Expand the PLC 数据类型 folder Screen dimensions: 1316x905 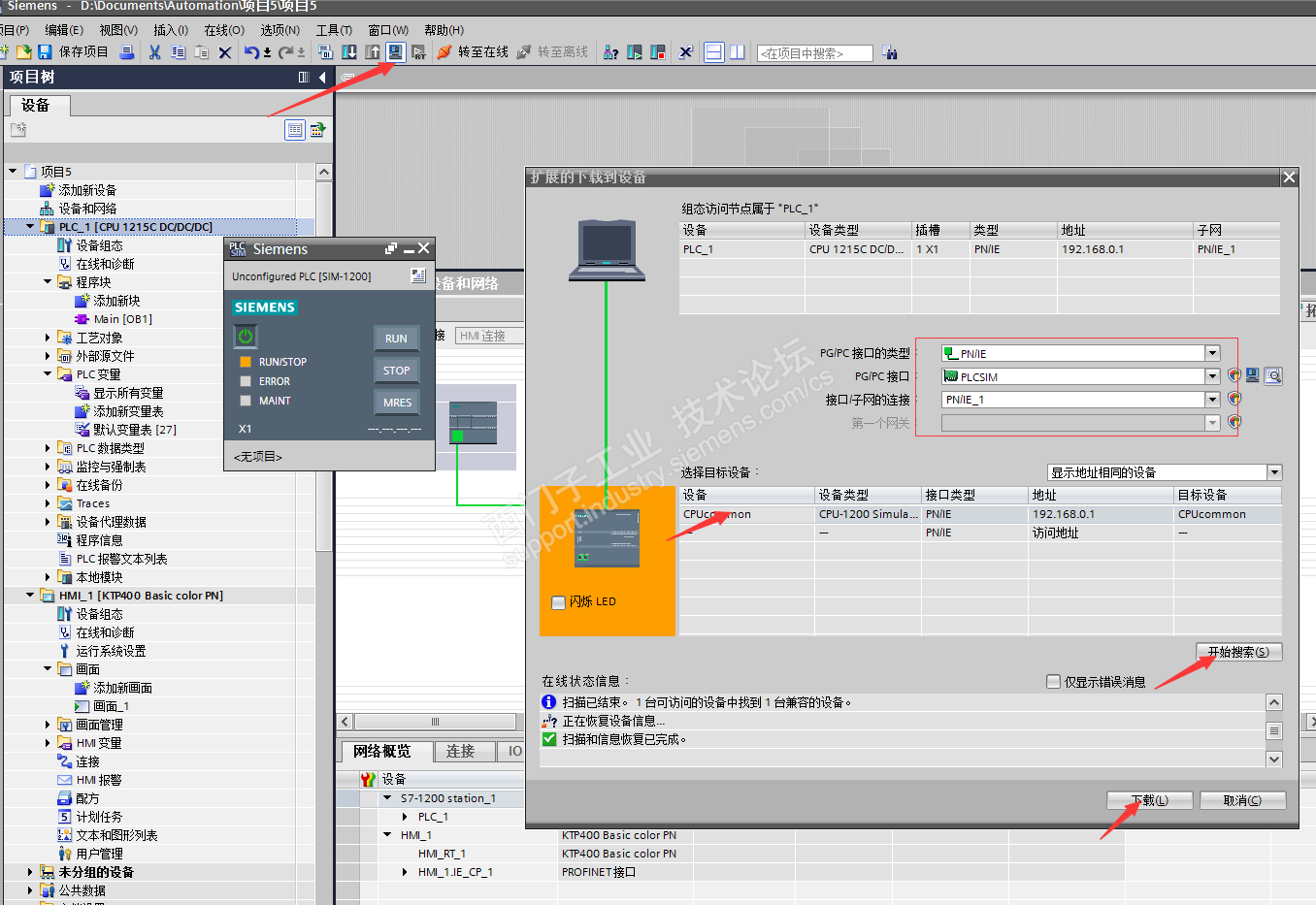click(x=48, y=448)
